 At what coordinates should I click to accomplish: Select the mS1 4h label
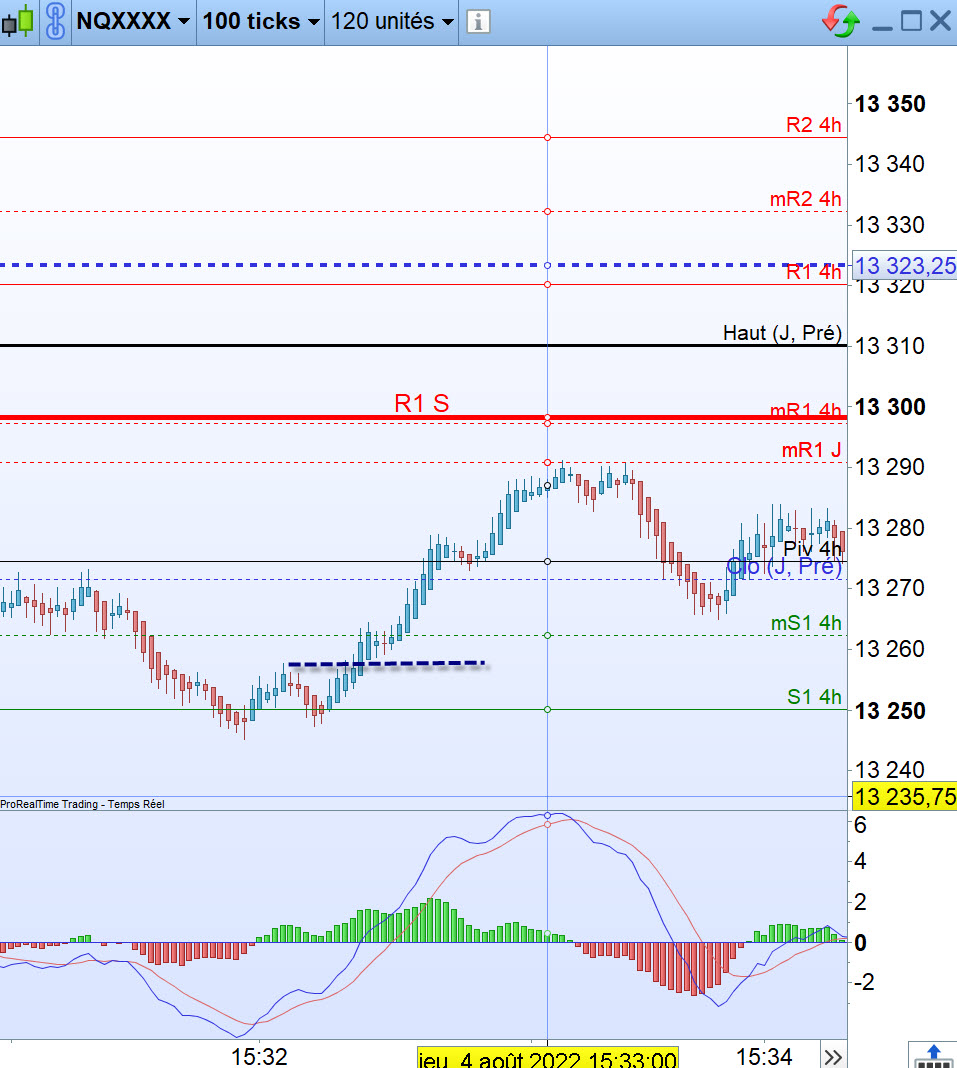coord(806,623)
